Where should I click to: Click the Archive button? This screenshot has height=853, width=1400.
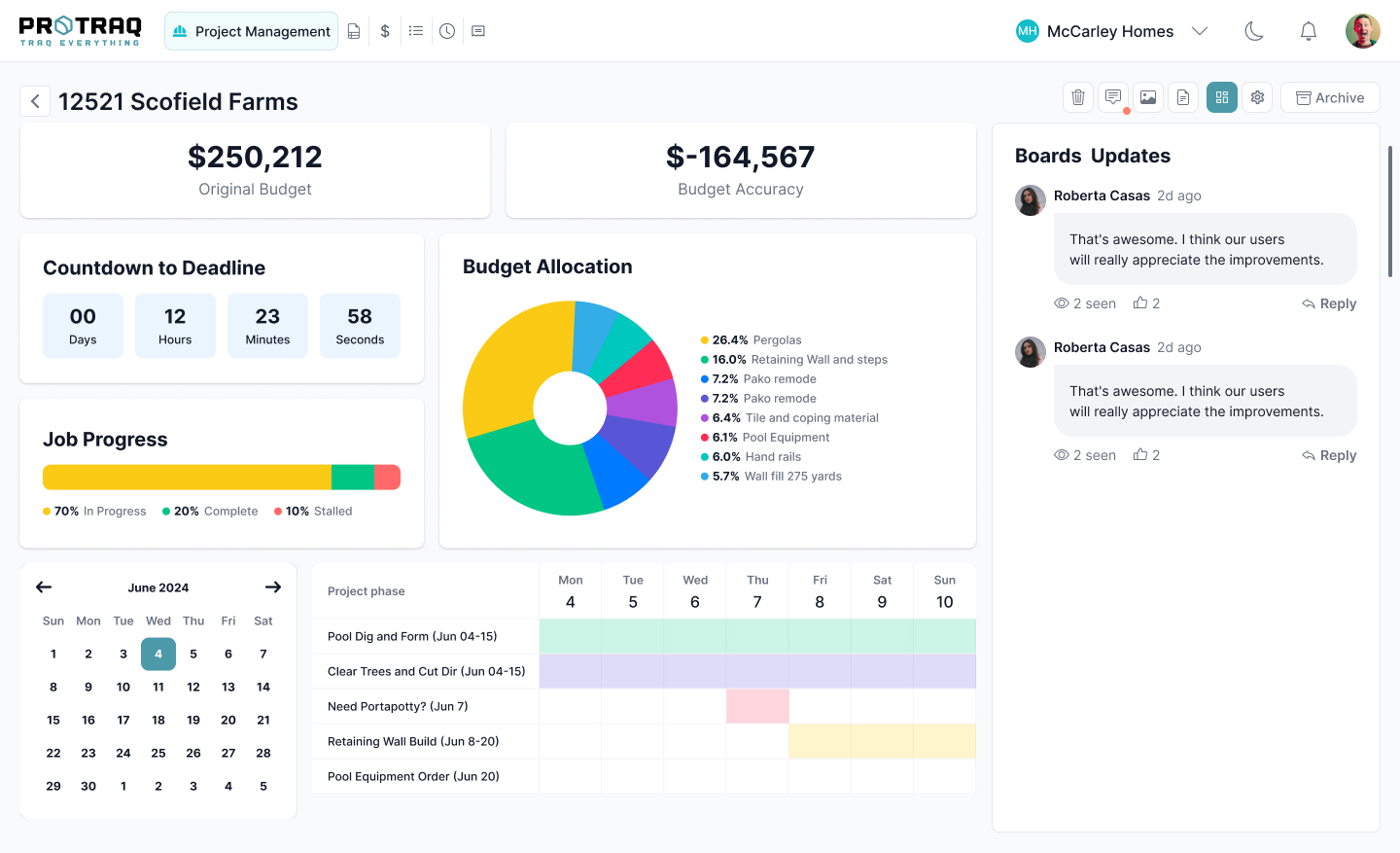[x=1330, y=97]
